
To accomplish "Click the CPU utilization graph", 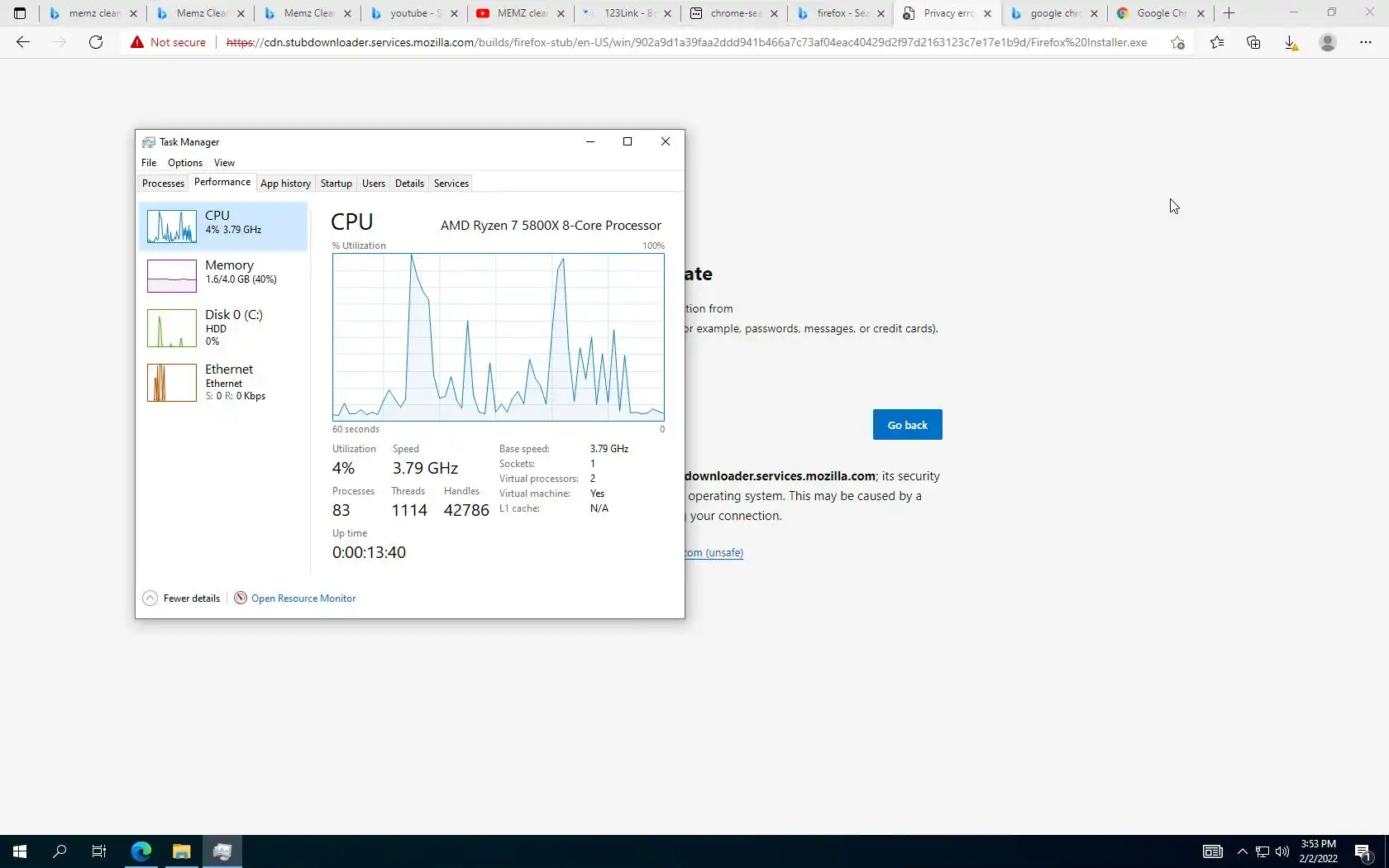I will point(499,337).
